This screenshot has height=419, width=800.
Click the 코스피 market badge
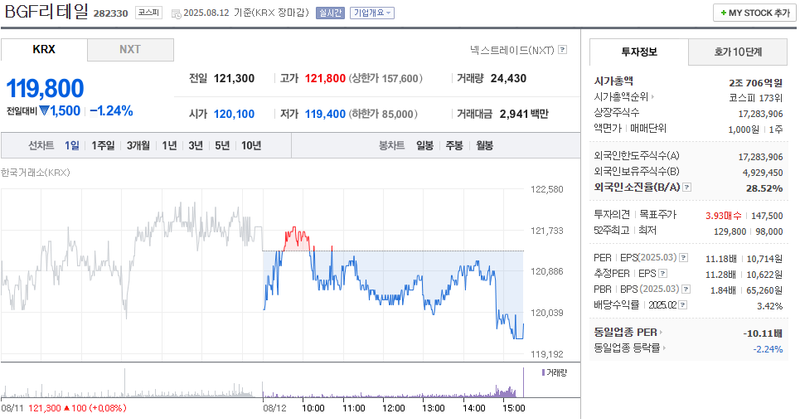tap(148, 13)
